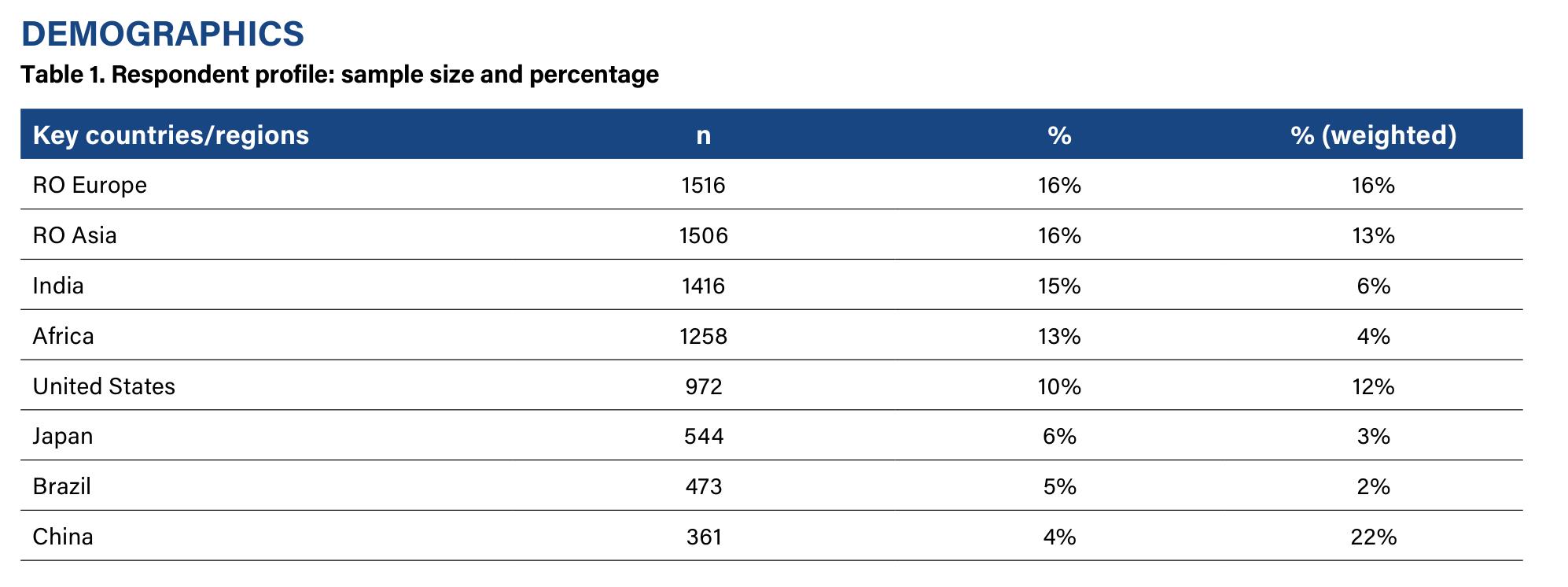Select the Table 1 caption text
The width and height of the screenshot is (1568, 587).
[x=340, y=75]
